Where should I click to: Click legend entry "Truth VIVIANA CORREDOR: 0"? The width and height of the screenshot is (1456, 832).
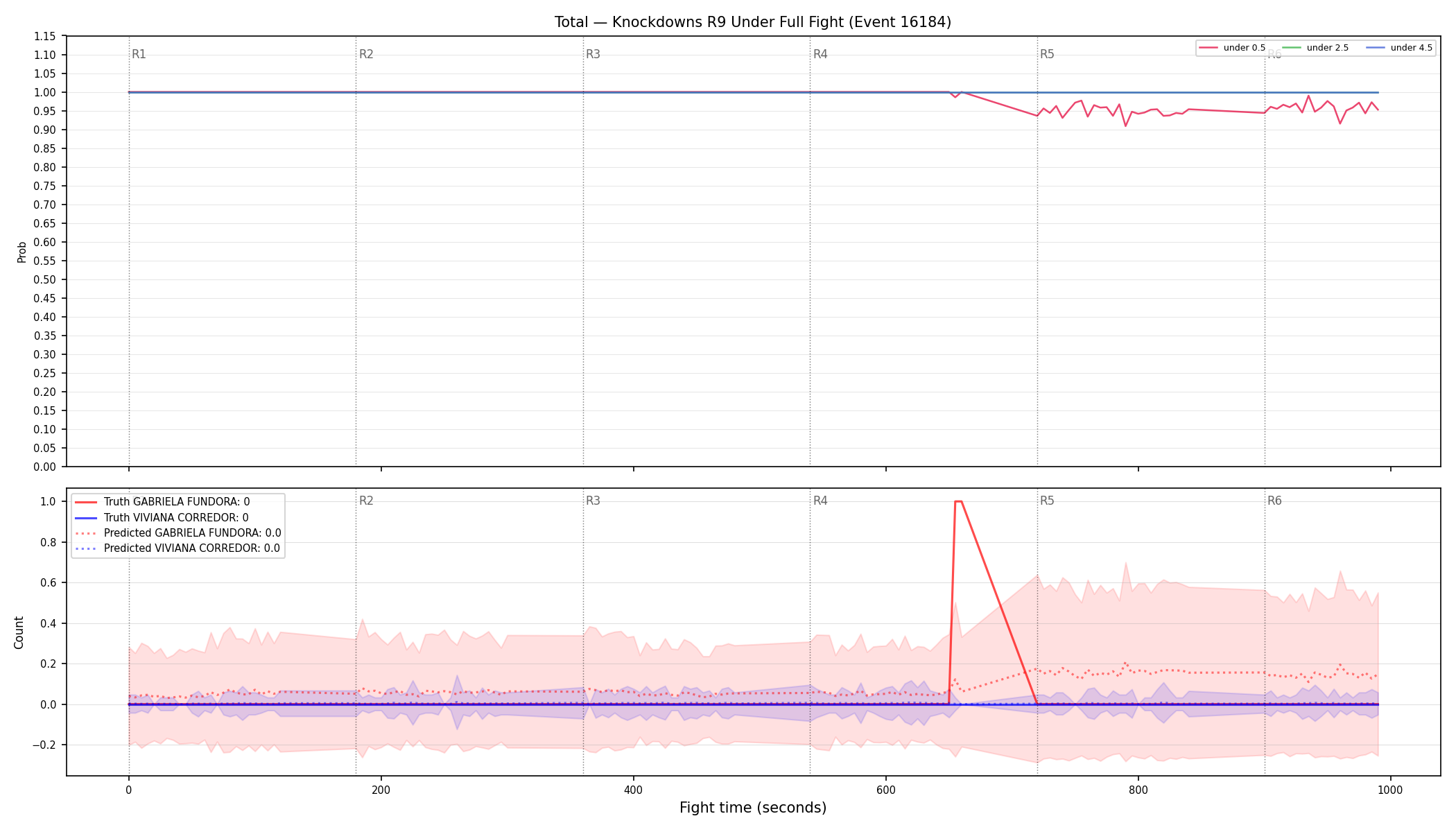[x=162, y=518]
